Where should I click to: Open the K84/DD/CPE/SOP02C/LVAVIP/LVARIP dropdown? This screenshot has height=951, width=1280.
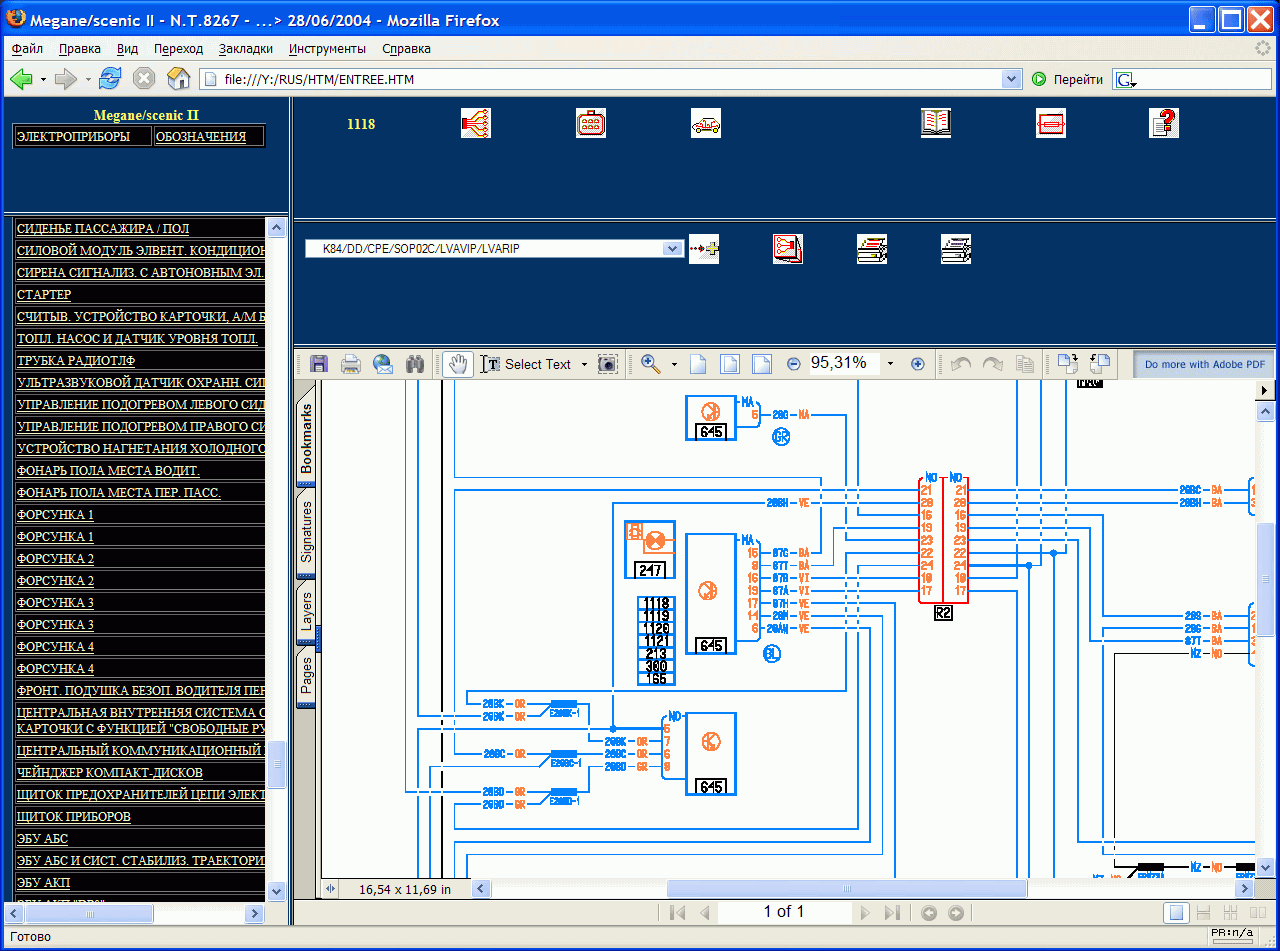click(x=672, y=248)
